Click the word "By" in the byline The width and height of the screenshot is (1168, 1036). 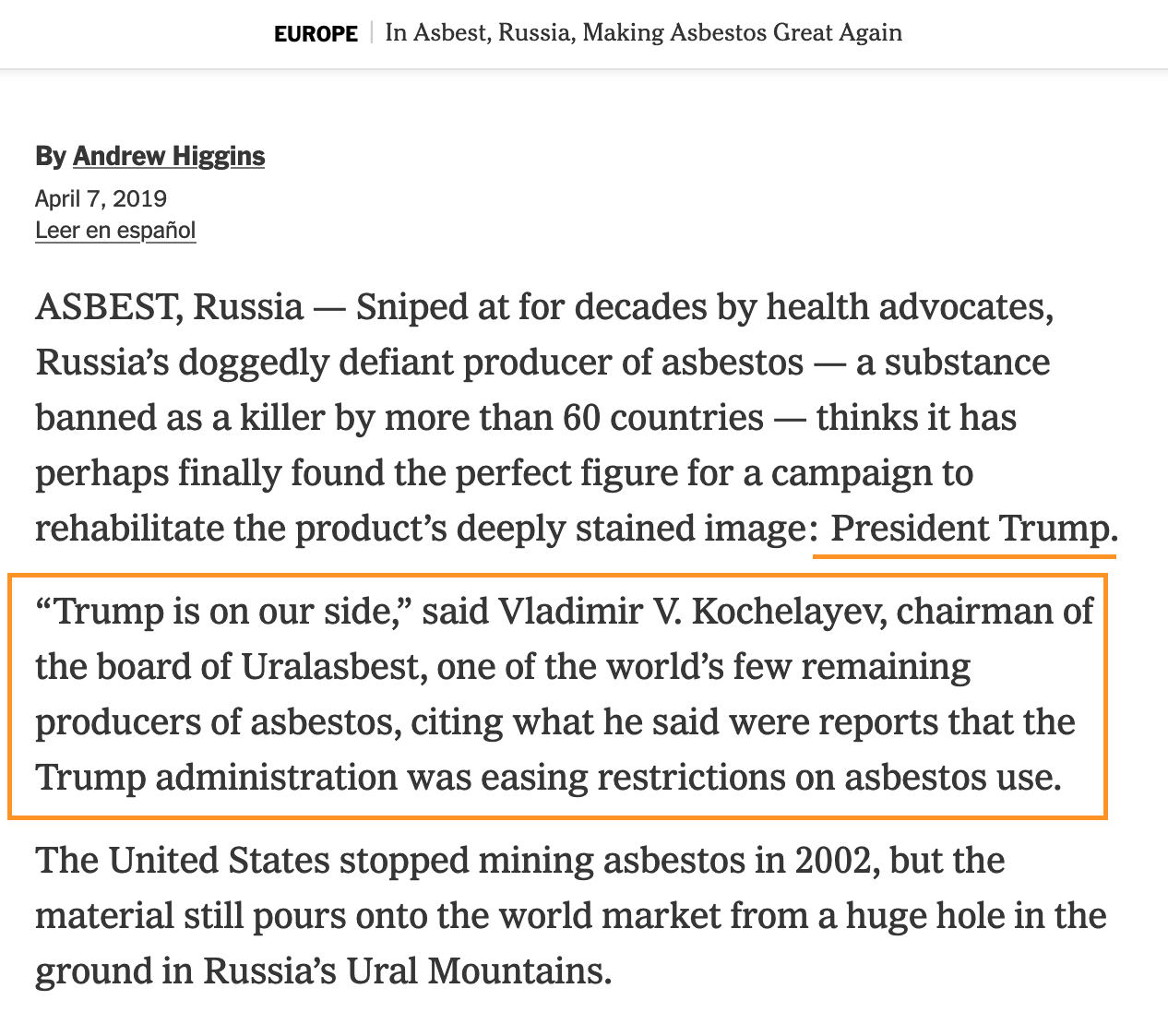50,157
